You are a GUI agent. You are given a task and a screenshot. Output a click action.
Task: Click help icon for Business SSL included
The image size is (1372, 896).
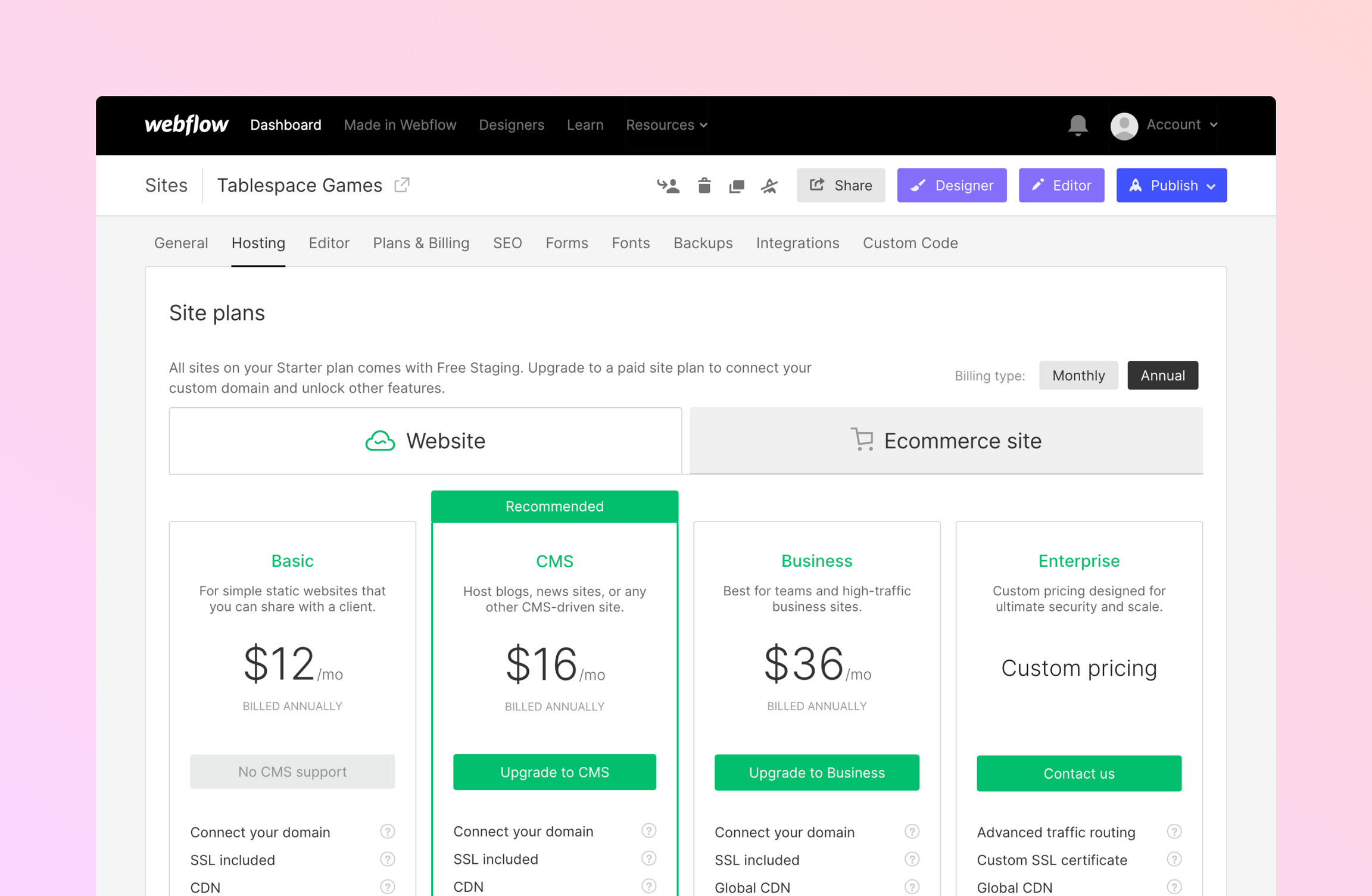pyautogui.click(x=912, y=859)
